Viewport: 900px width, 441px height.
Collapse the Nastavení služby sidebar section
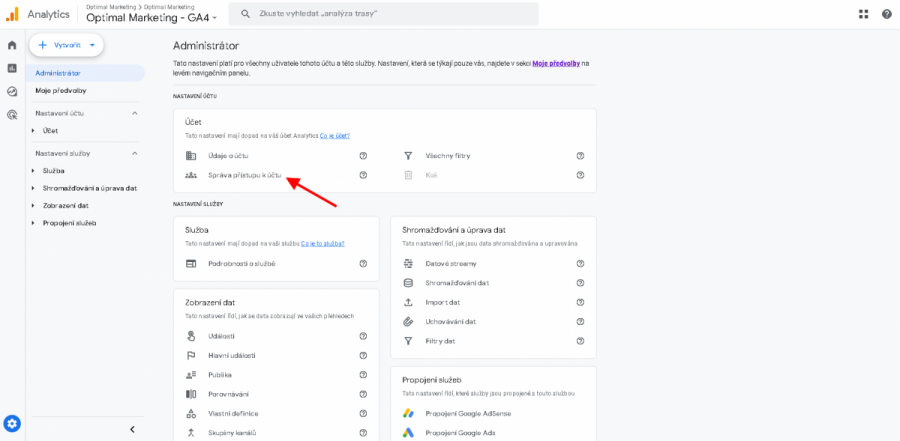pos(135,153)
